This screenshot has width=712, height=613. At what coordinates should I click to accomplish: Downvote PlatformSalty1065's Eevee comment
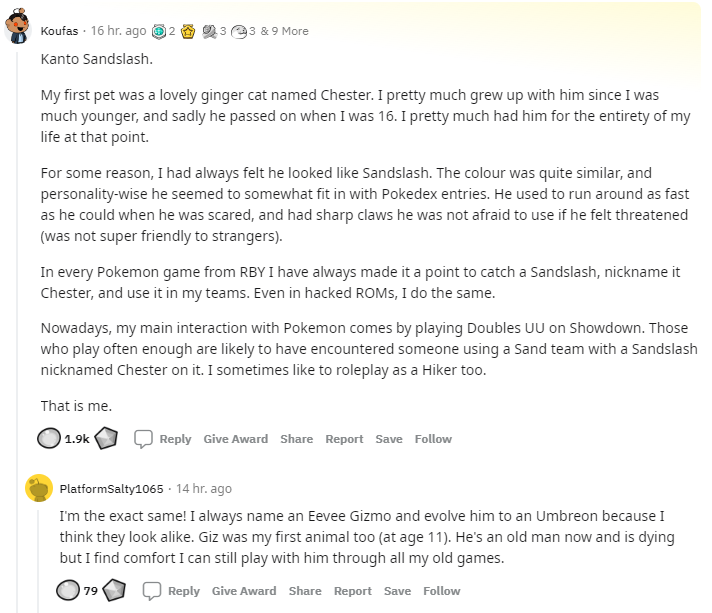pyautogui.click(x=114, y=591)
